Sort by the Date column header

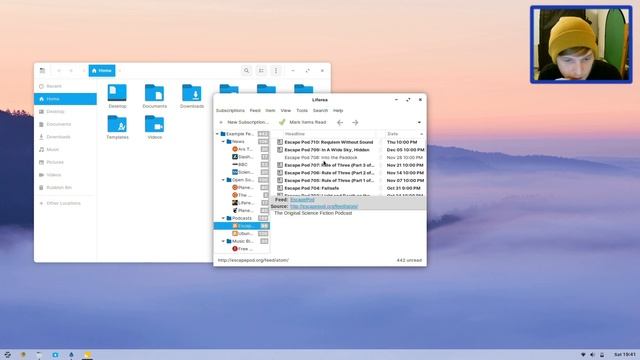pos(405,134)
